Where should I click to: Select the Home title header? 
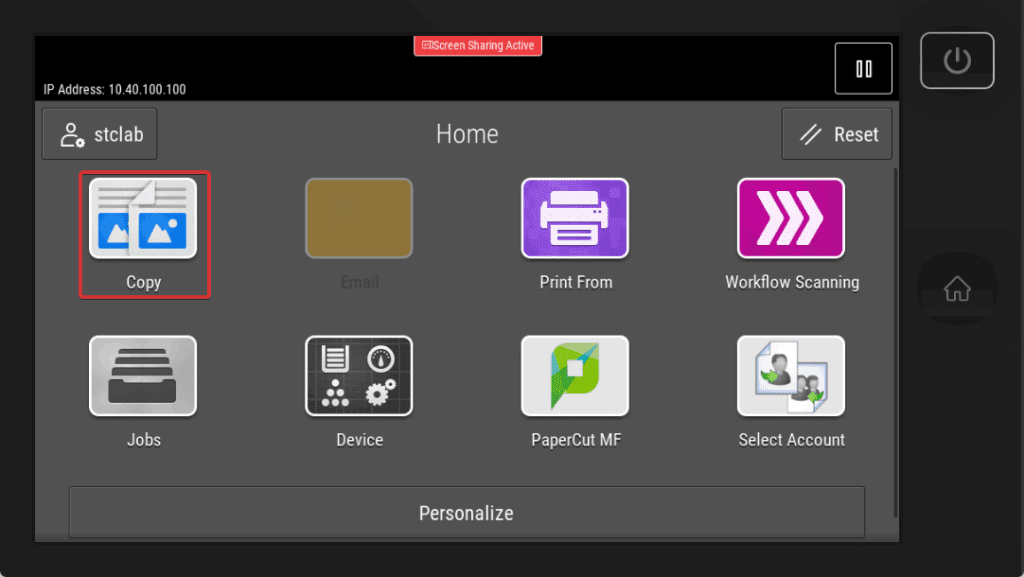[x=466, y=133]
